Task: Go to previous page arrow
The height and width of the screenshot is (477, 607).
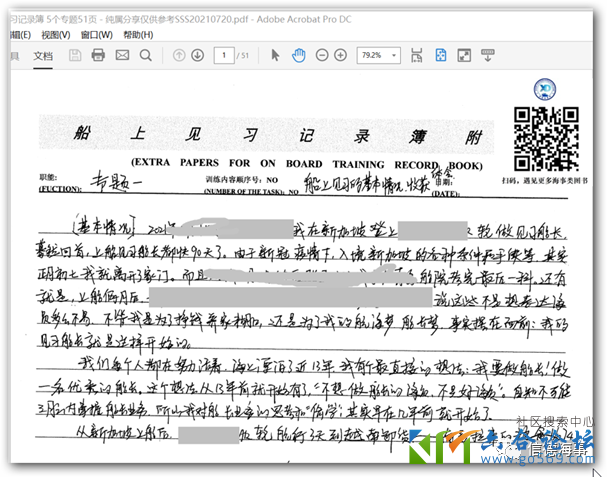Action: (x=179, y=55)
